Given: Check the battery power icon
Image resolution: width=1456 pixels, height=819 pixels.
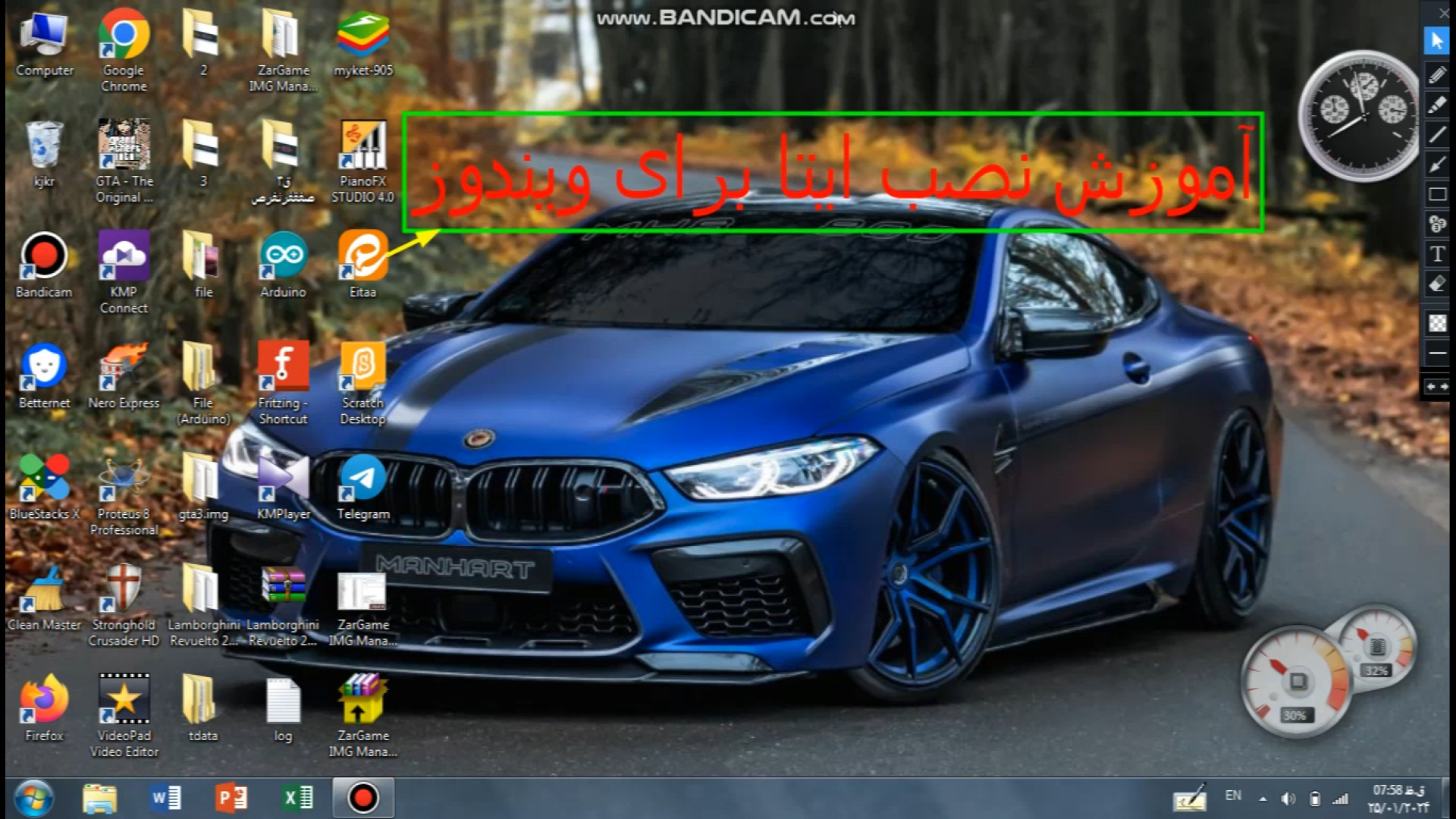Looking at the screenshot, I should [1315, 799].
